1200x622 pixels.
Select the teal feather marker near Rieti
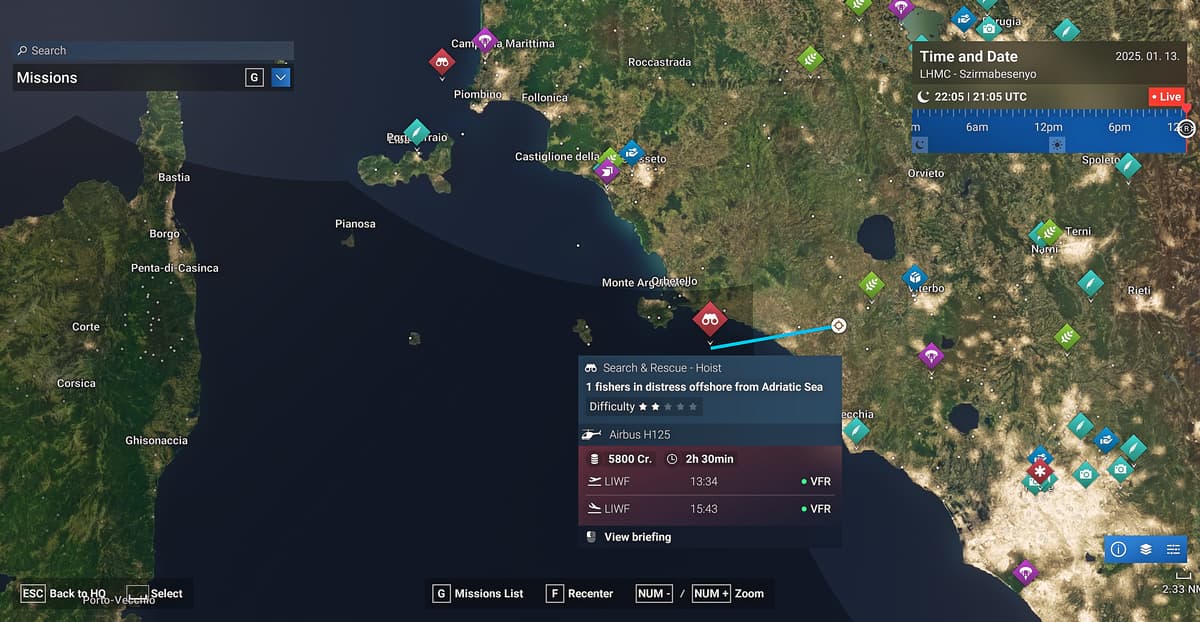(1090, 284)
